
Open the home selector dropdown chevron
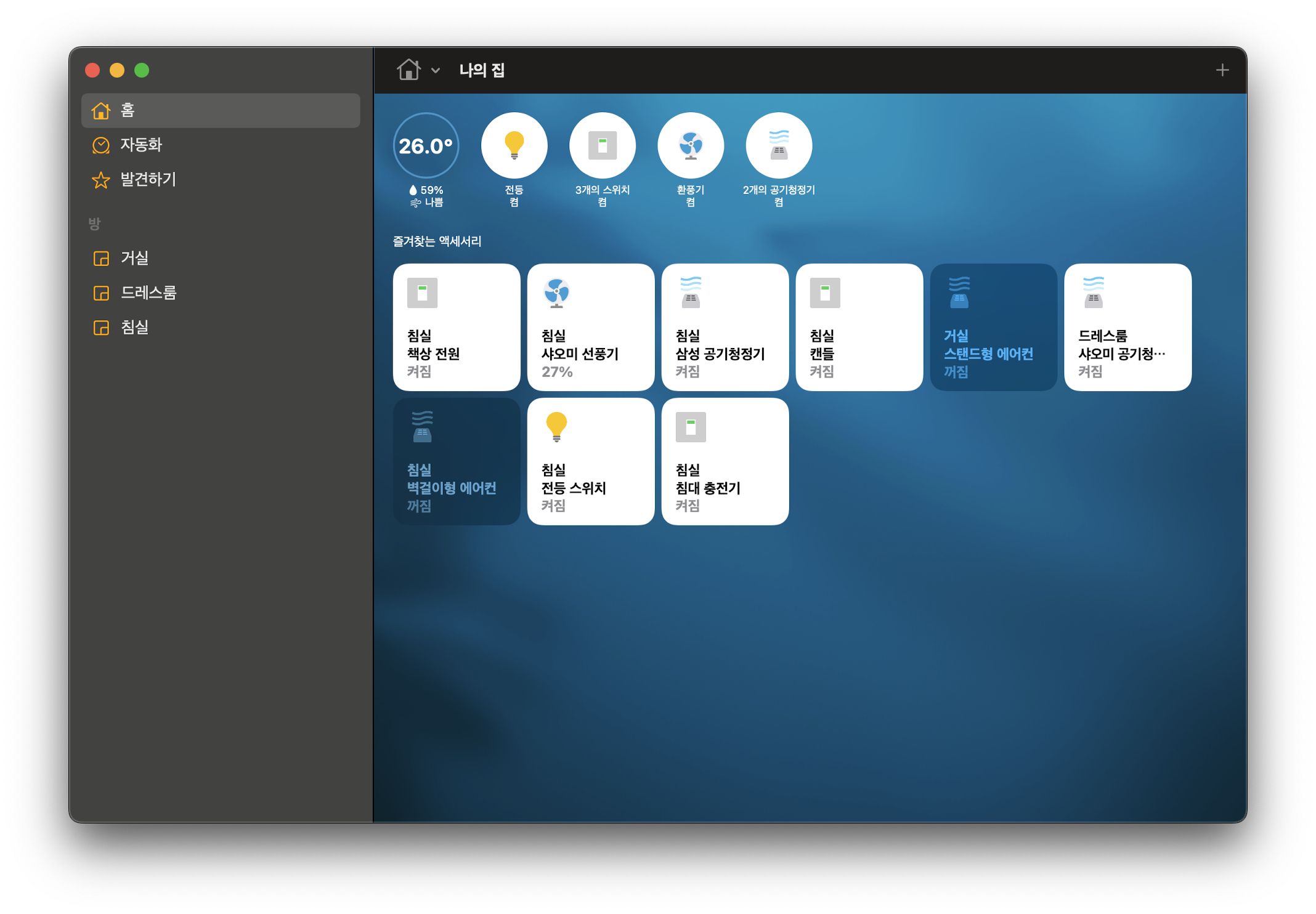[x=436, y=71]
